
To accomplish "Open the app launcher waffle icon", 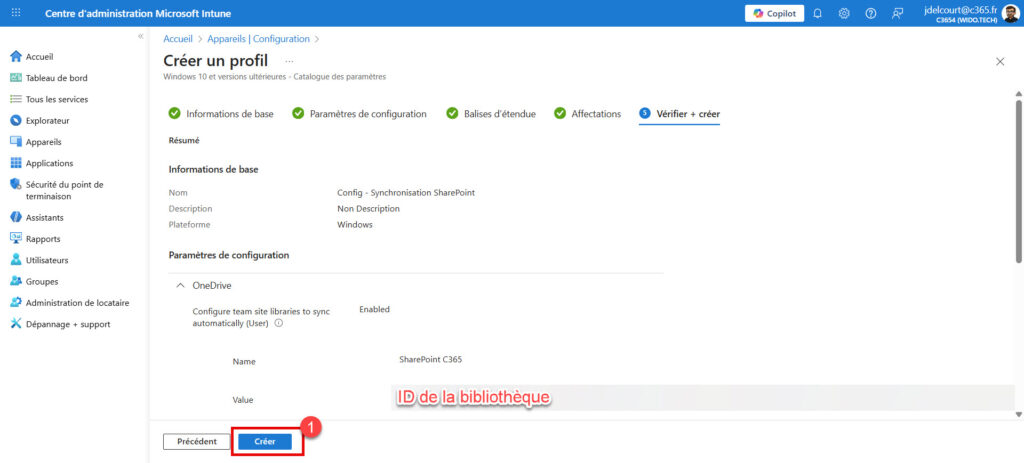I will [17, 13].
